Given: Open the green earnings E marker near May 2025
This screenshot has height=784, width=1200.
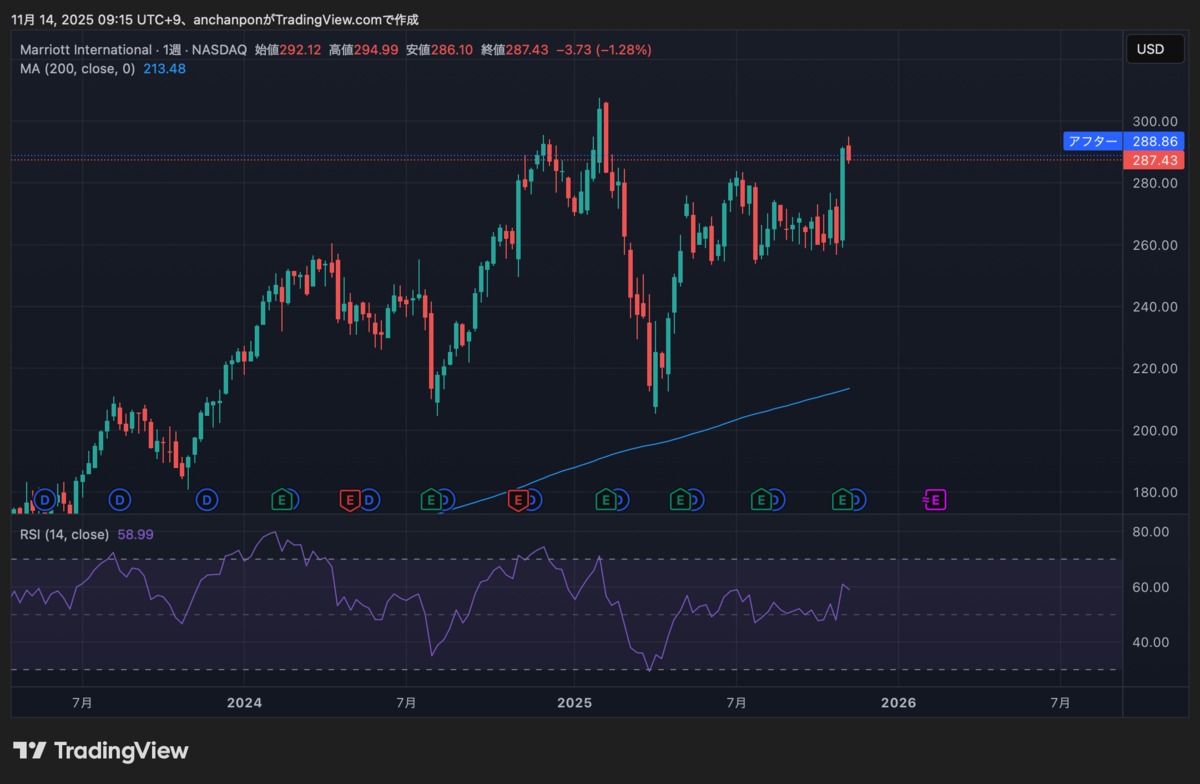Looking at the screenshot, I should [x=681, y=498].
